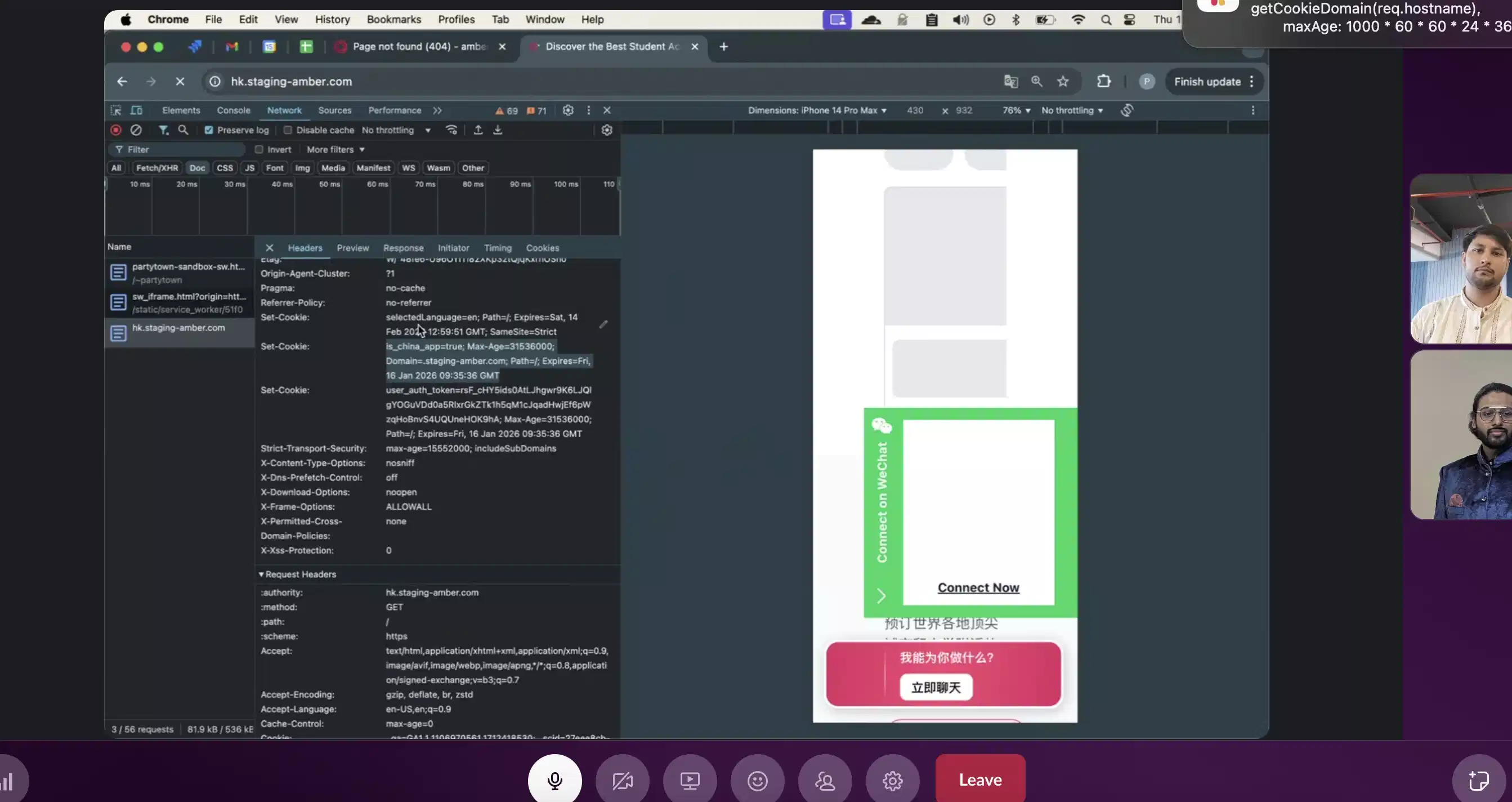Share screen in the call bar
This screenshot has height=802, width=1512.
click(x=690, y=779)
